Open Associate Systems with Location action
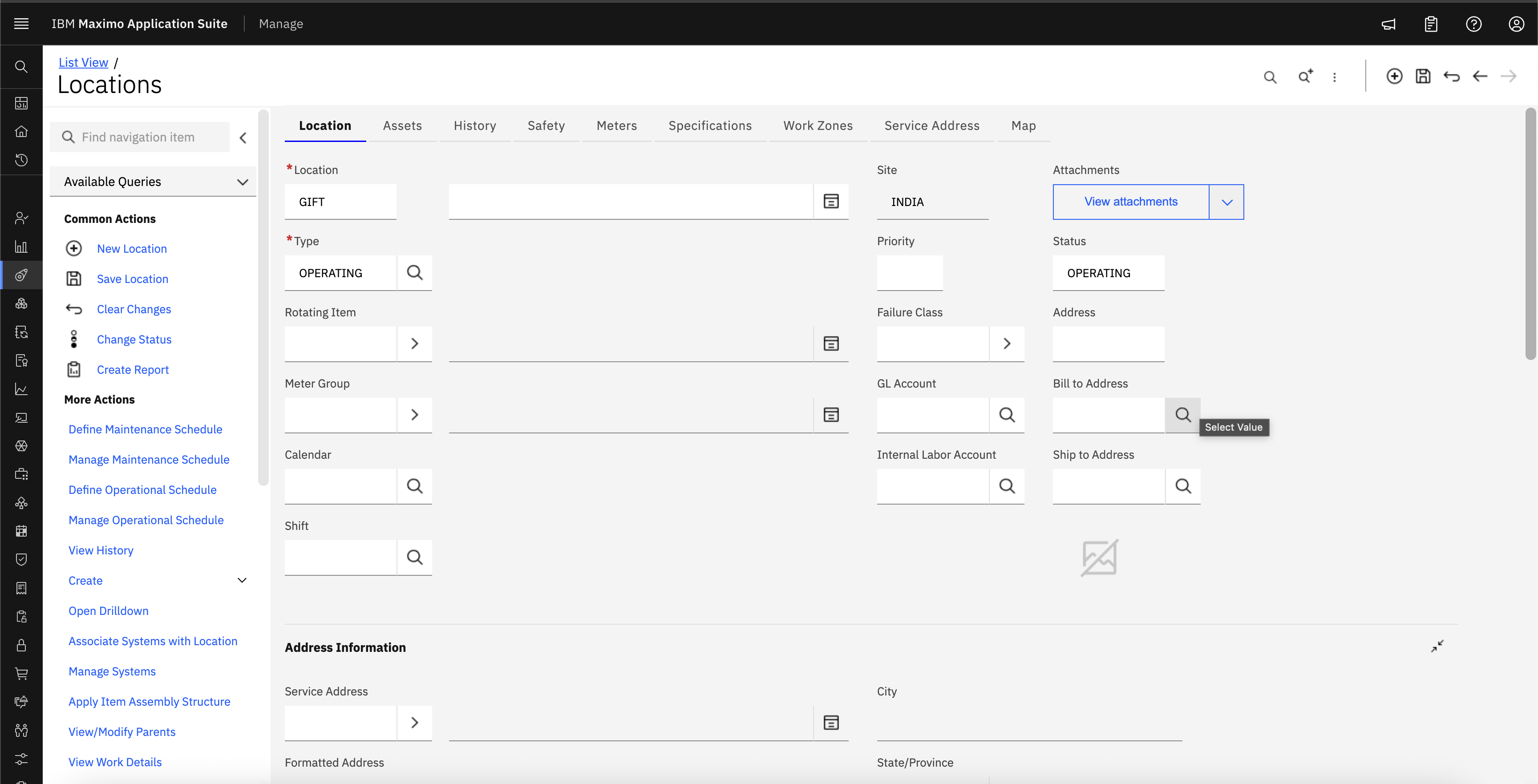1538x784 pixels. (153, 641)
